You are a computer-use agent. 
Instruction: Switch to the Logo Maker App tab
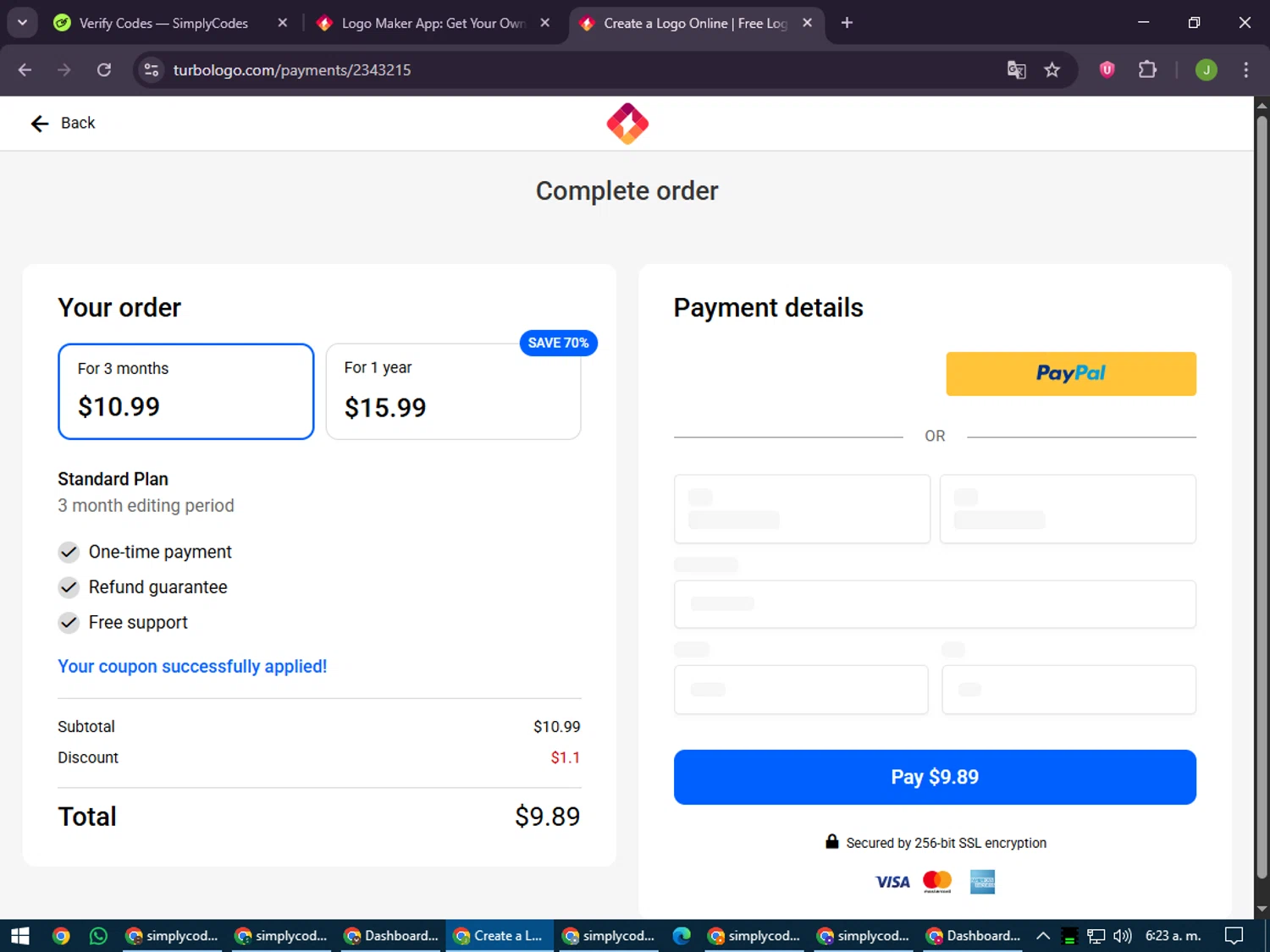pyautogui.click(x=432, y=23)
